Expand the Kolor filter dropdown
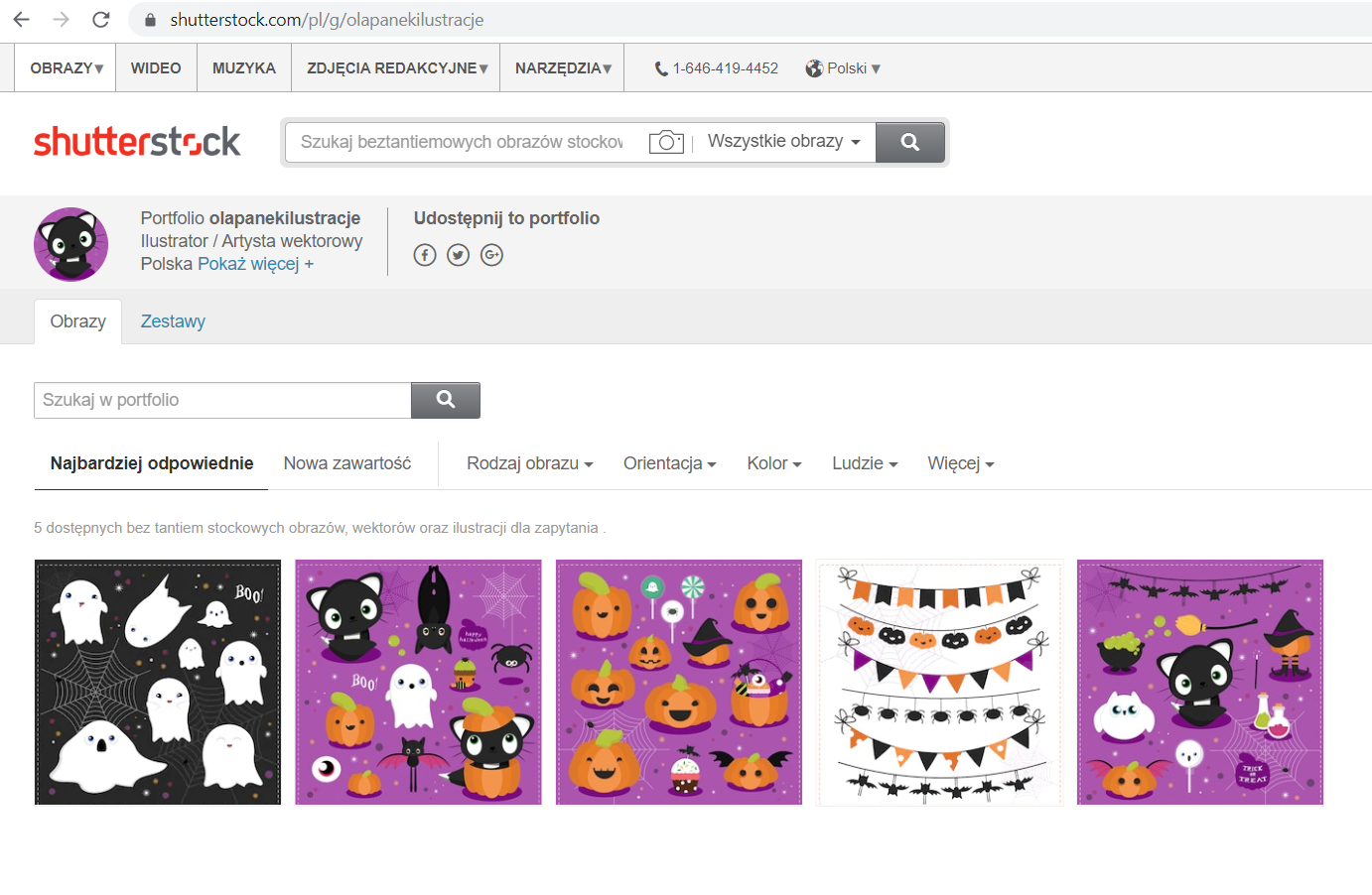 pos(773,463)
